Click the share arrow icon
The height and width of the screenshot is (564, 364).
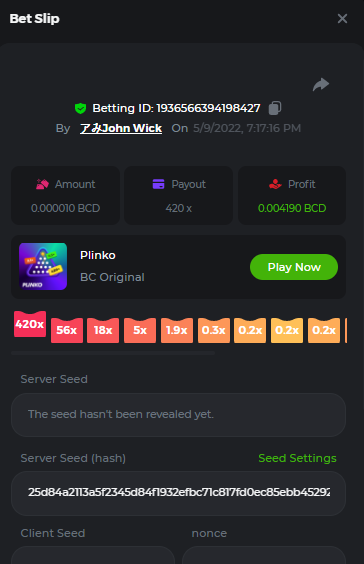click(321, 85)
